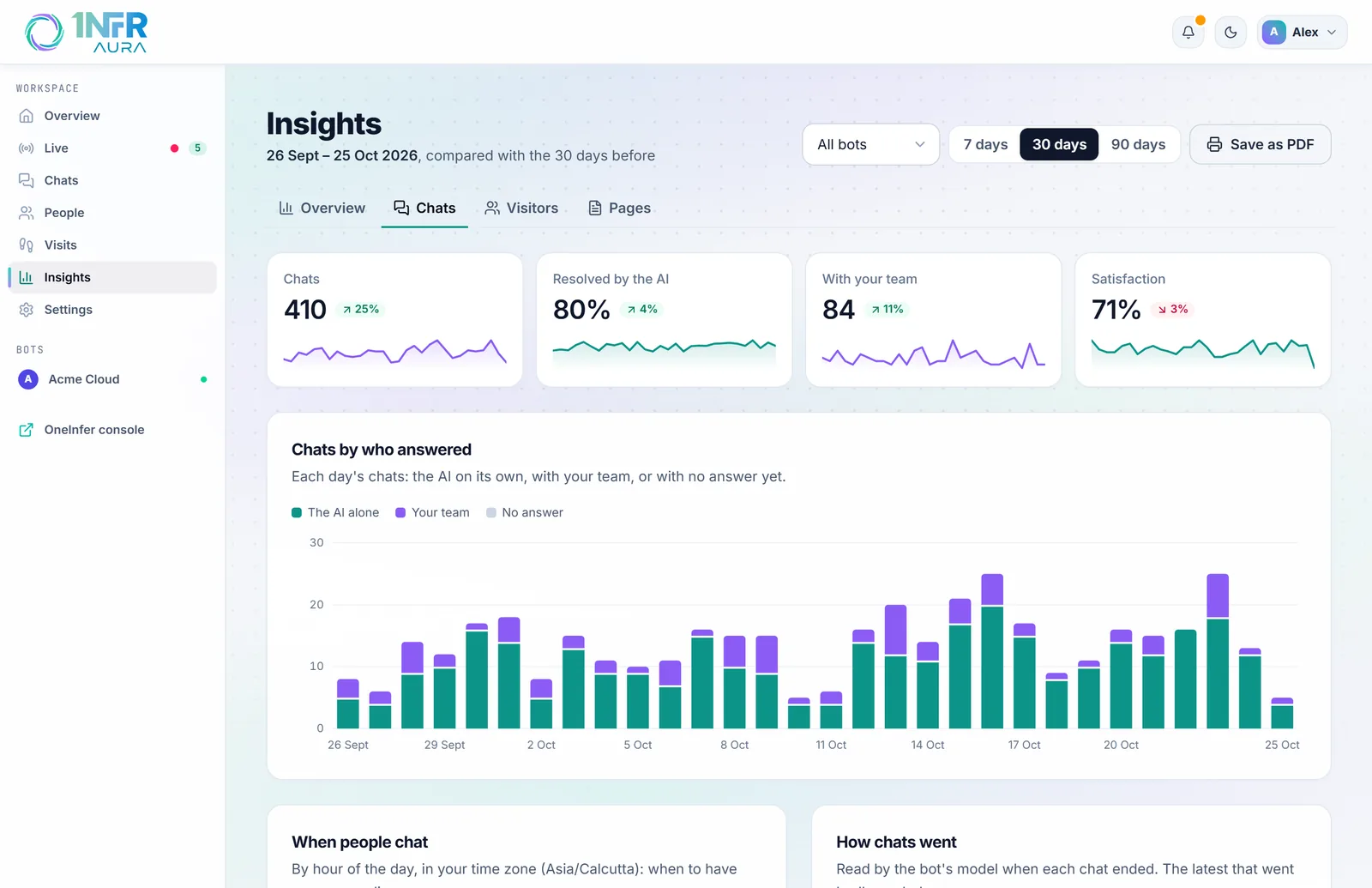Click the Resolved by the AI card
Screen dimensions: 1372x888
click(664, 319)
